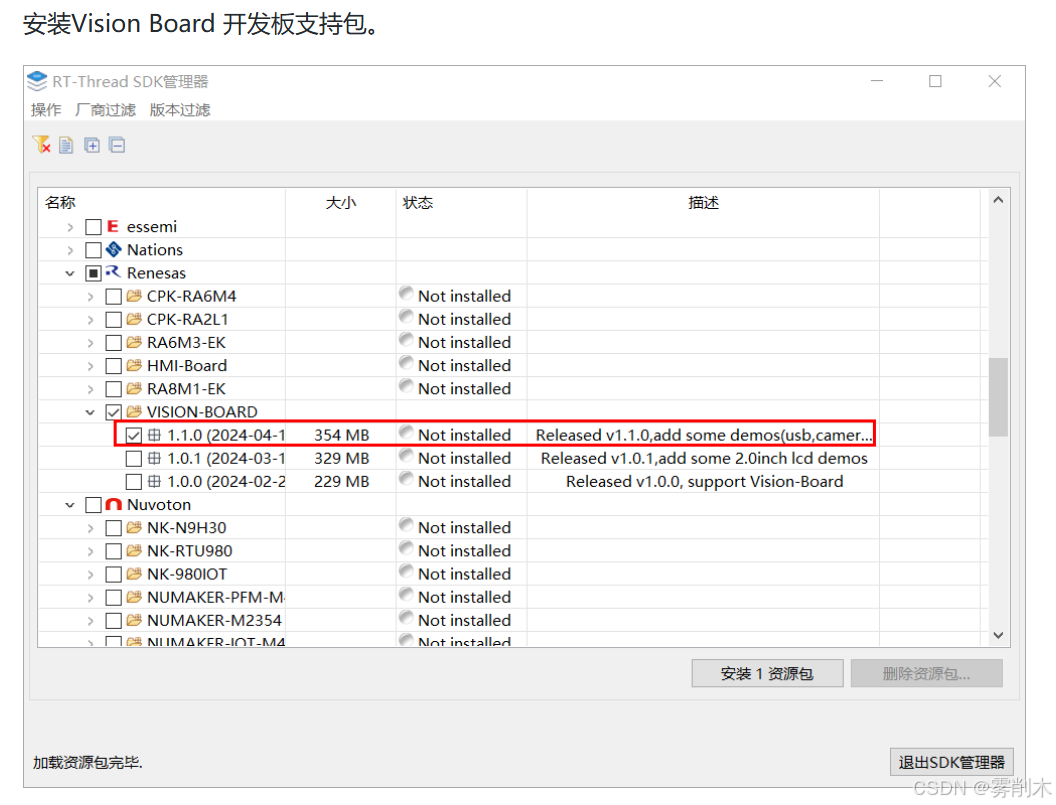
Task: Check the Nuvoton vendor checkbox
Action: 94,505
